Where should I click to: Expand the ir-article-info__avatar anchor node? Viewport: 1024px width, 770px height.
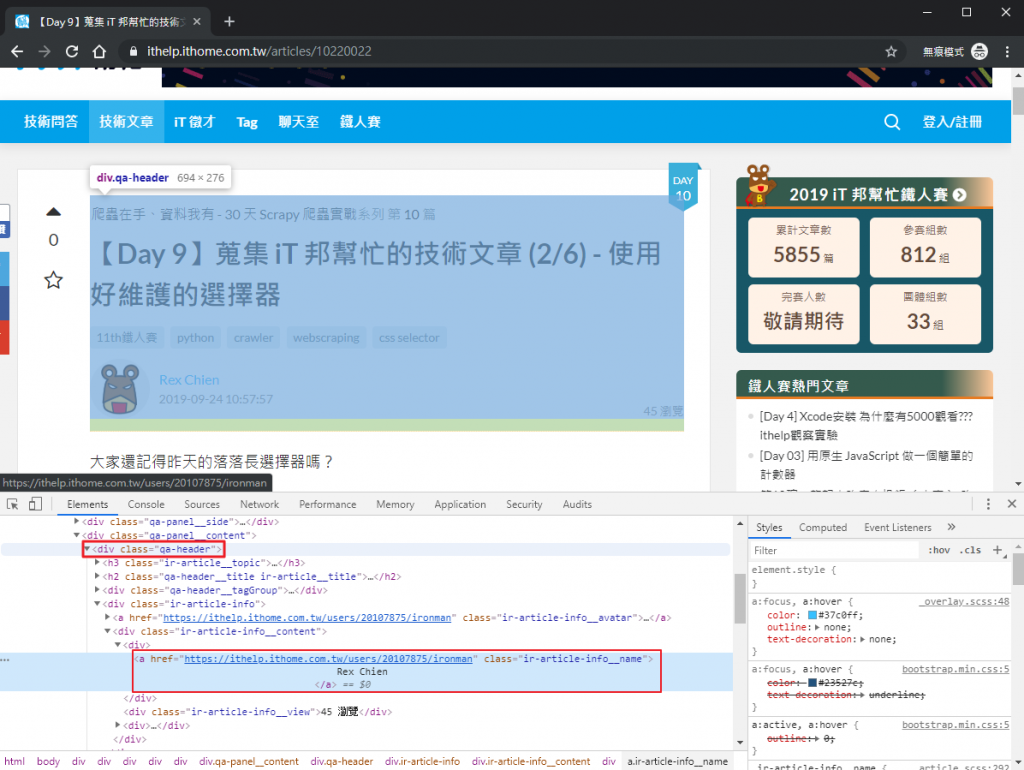coord(108,617)
